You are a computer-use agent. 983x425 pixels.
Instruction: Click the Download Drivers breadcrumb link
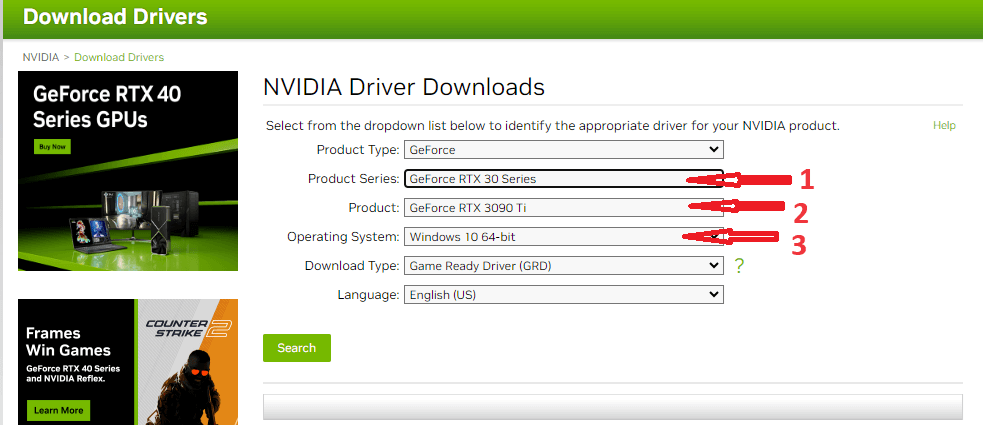pyautogui.click(x=119, y=57)
